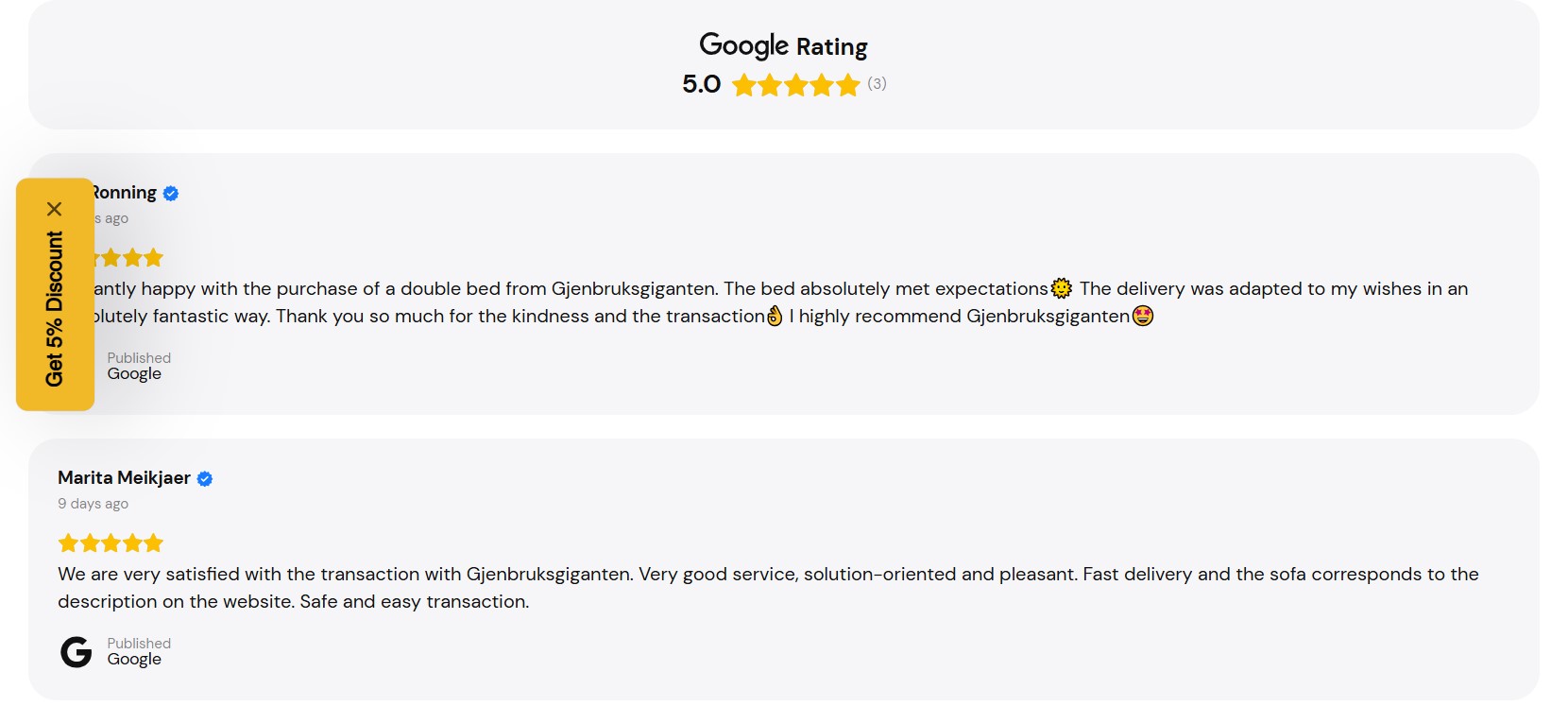Click the '9 days ago' timestamp
Screen dimensions: 1568x706
[x=93, y=503]
